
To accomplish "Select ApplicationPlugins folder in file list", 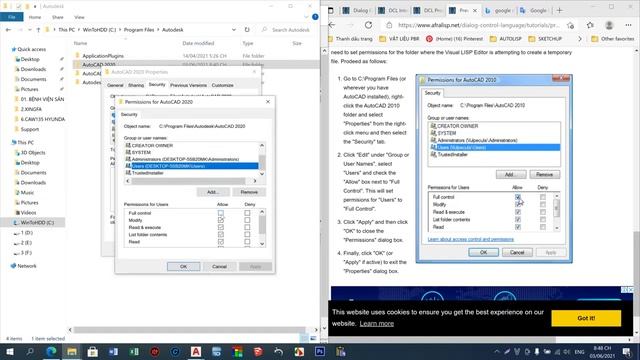I will click(x=103, y=56).
